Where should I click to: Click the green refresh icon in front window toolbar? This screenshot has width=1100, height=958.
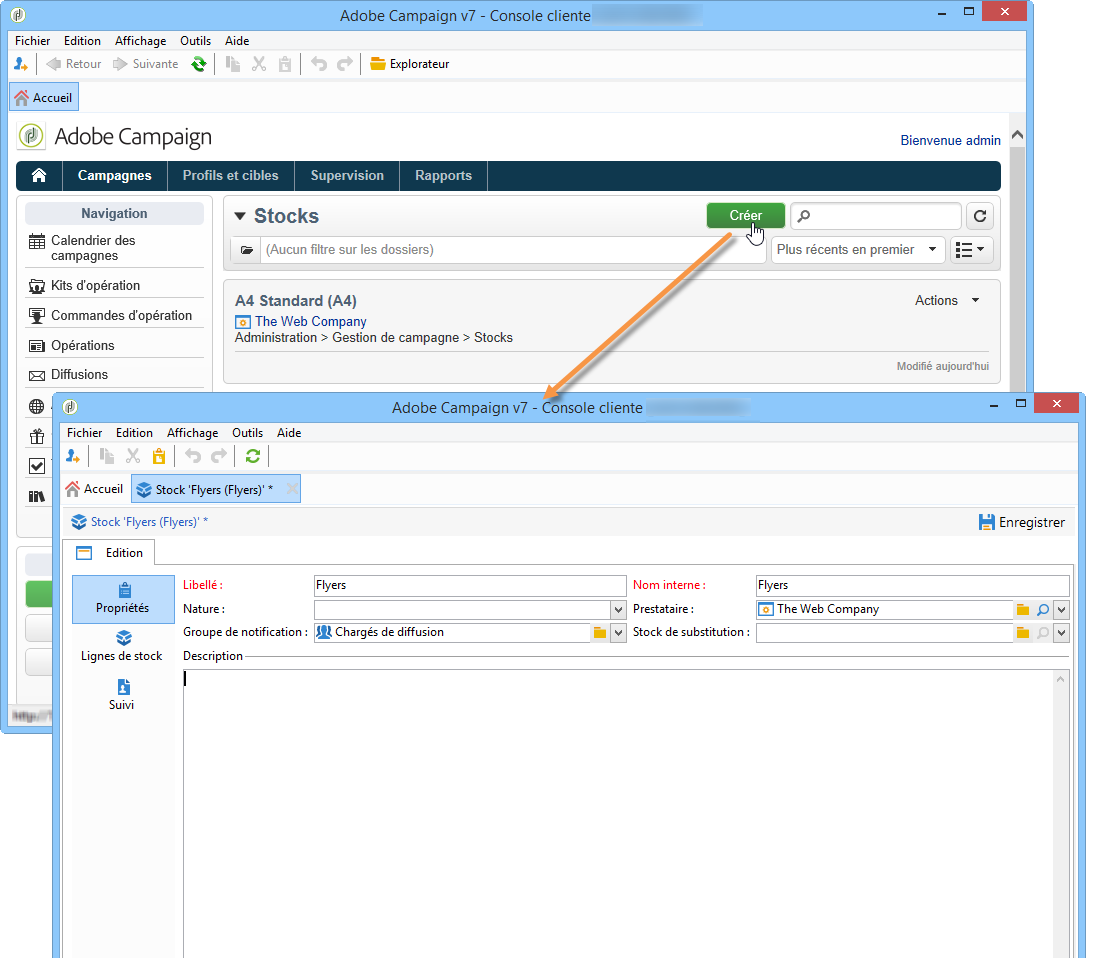point(253,457)
